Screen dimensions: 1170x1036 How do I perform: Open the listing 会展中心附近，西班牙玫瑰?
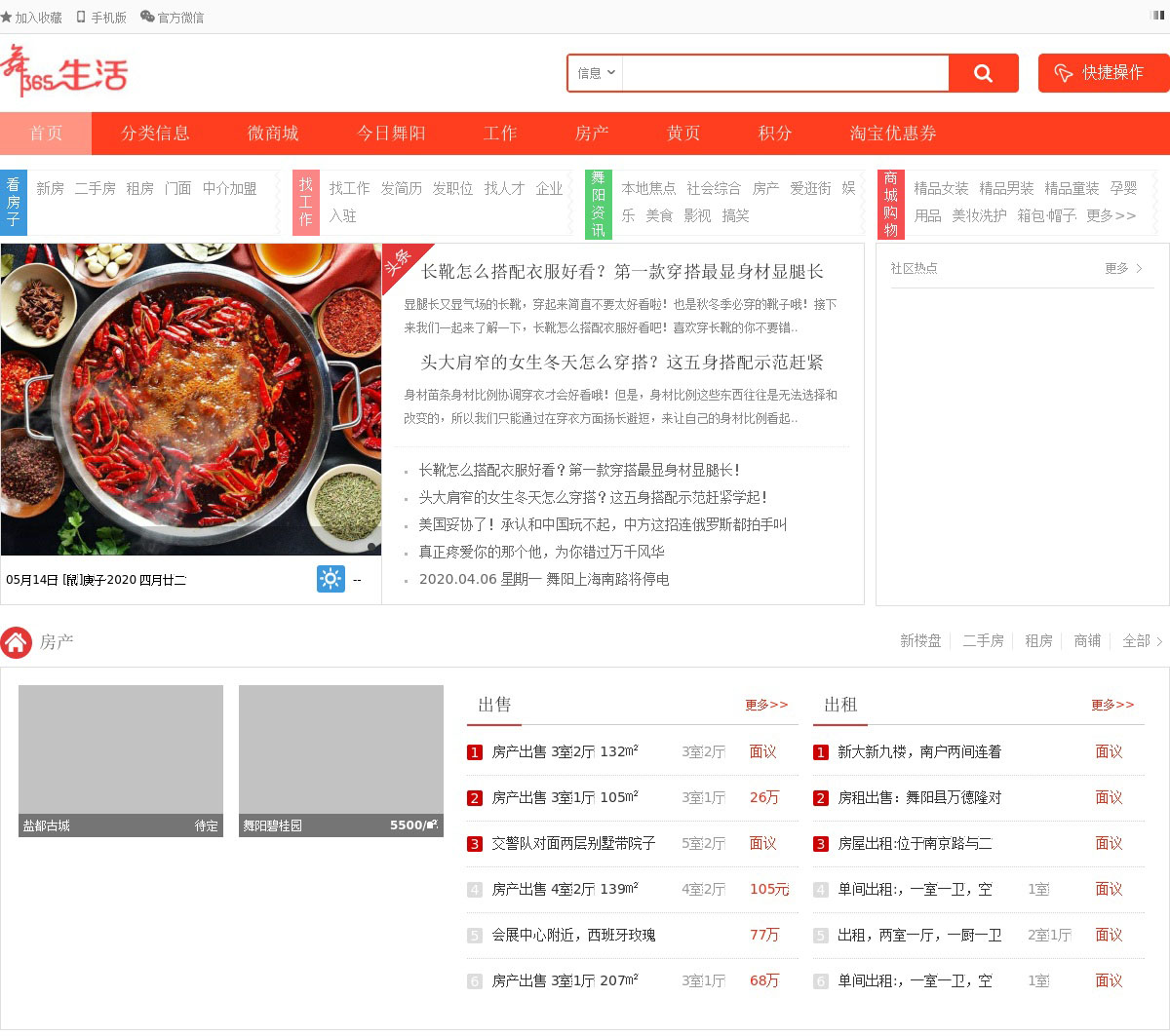coord(573,935)
